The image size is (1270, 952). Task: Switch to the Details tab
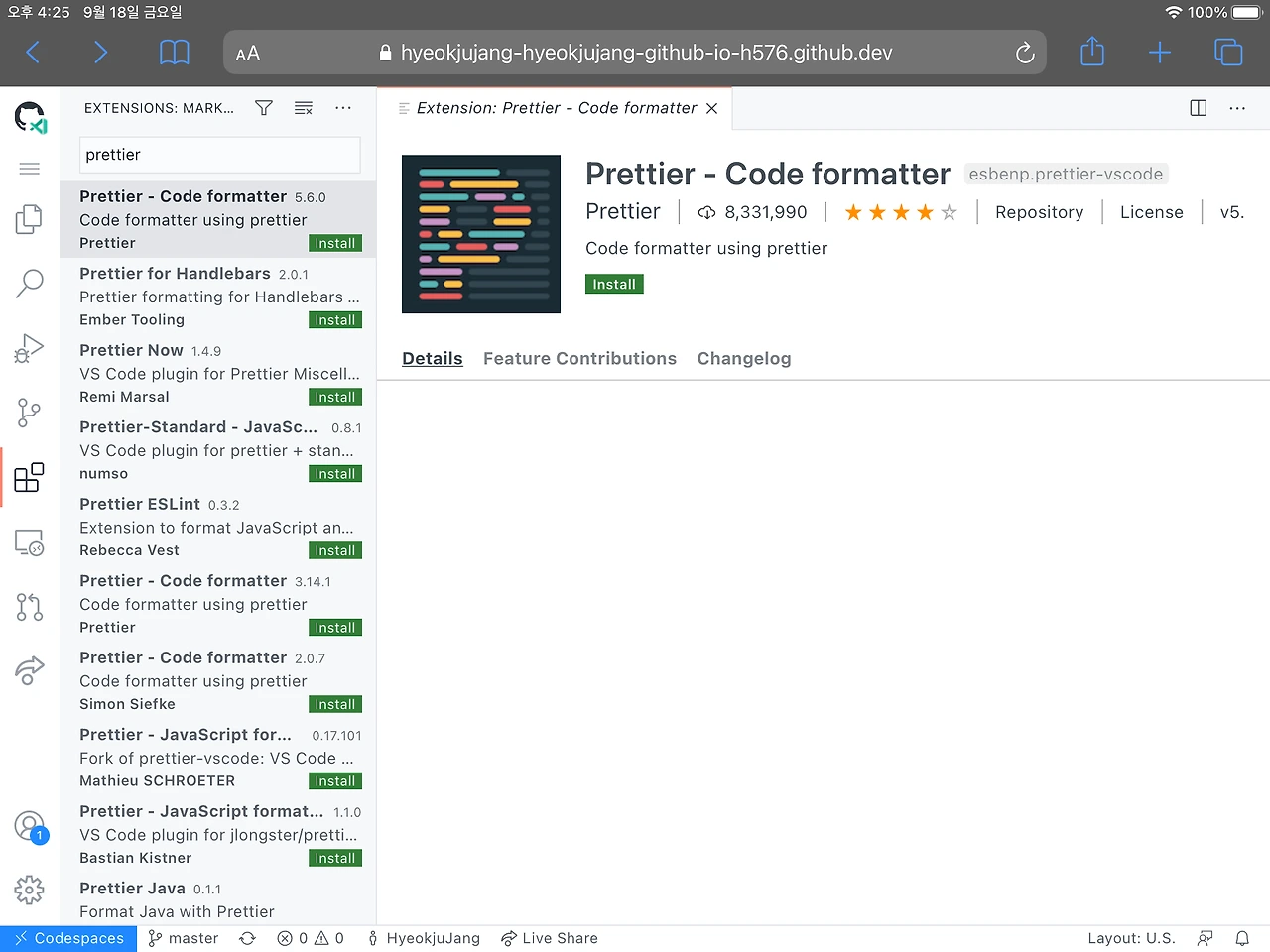point(433,359)
